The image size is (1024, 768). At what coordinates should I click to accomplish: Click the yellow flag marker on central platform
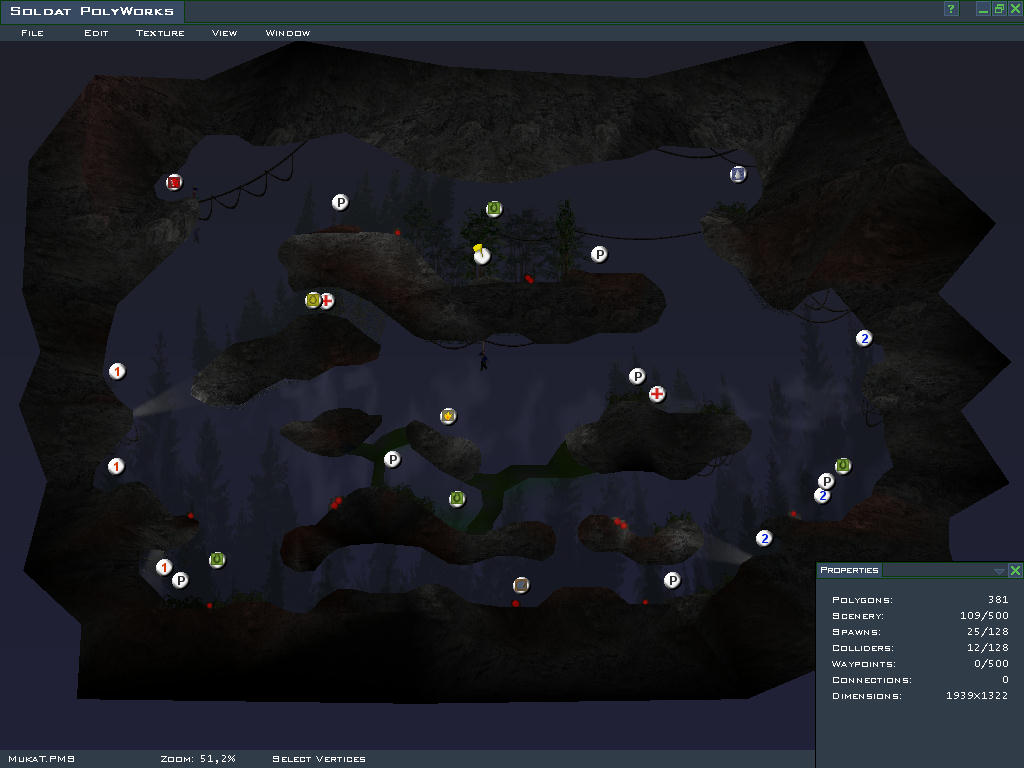pyautogui.click(x=482, y=254)
